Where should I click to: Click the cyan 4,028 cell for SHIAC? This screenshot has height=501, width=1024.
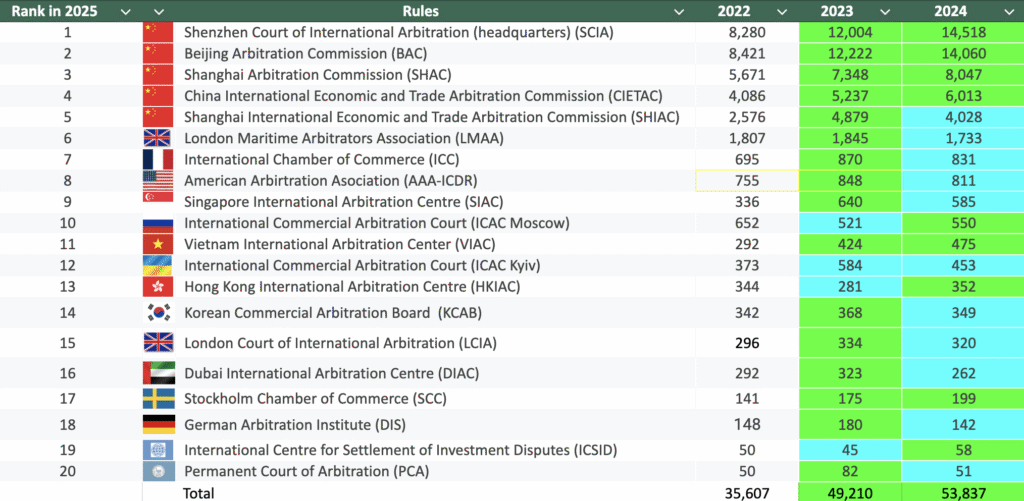point(961,117)
